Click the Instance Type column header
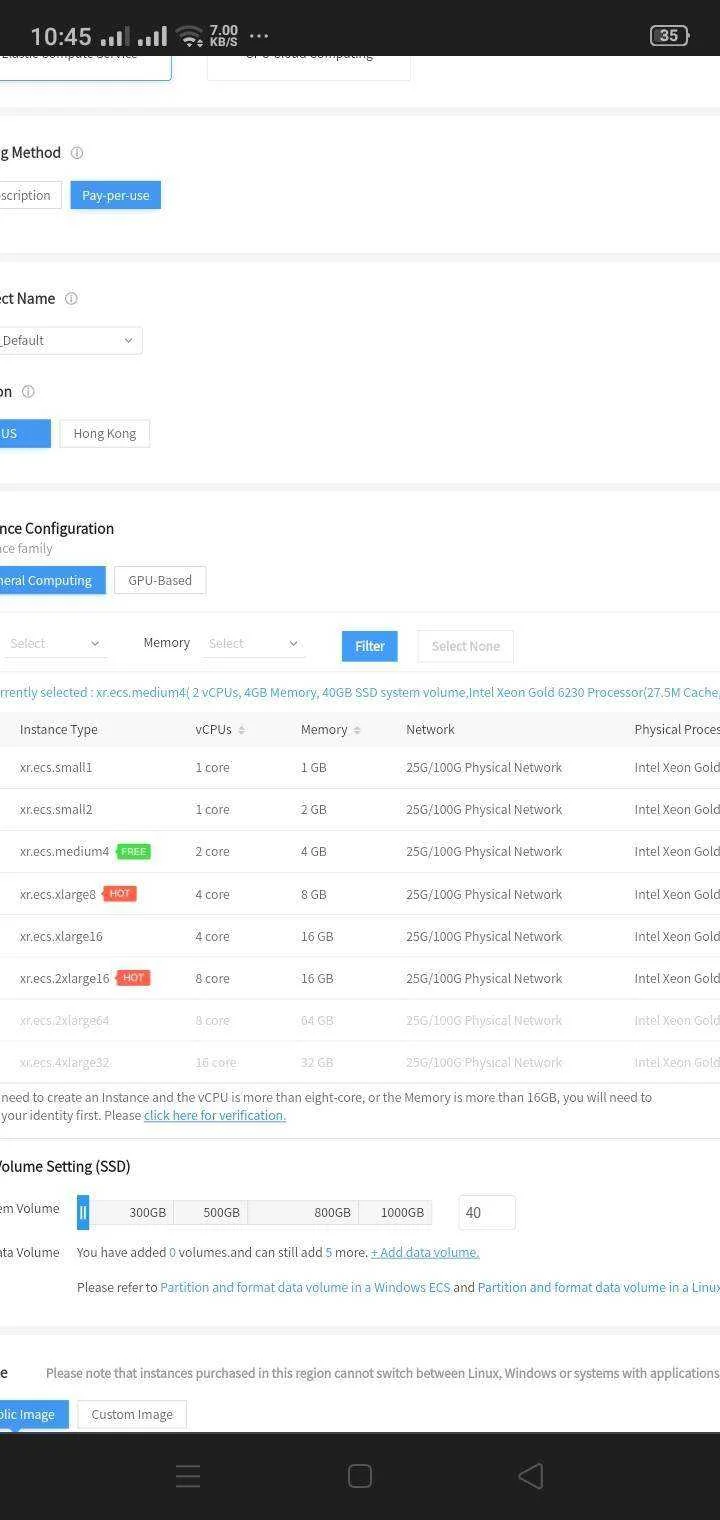 pos(59,729)
